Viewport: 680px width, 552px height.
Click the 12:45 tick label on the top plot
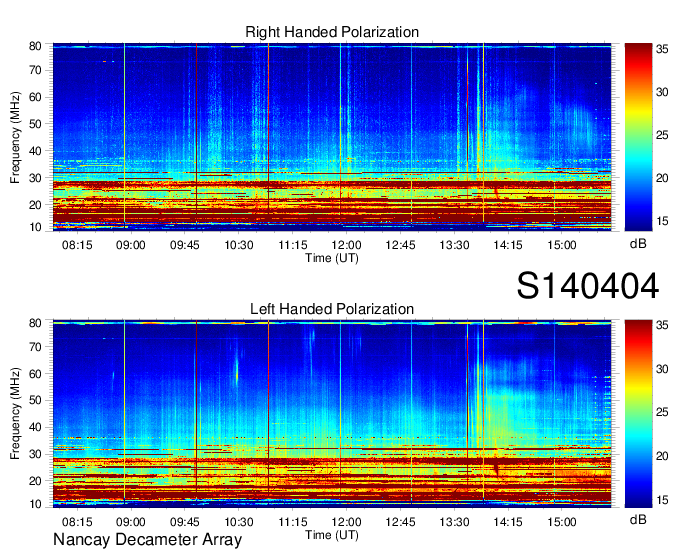click(400, 245)
